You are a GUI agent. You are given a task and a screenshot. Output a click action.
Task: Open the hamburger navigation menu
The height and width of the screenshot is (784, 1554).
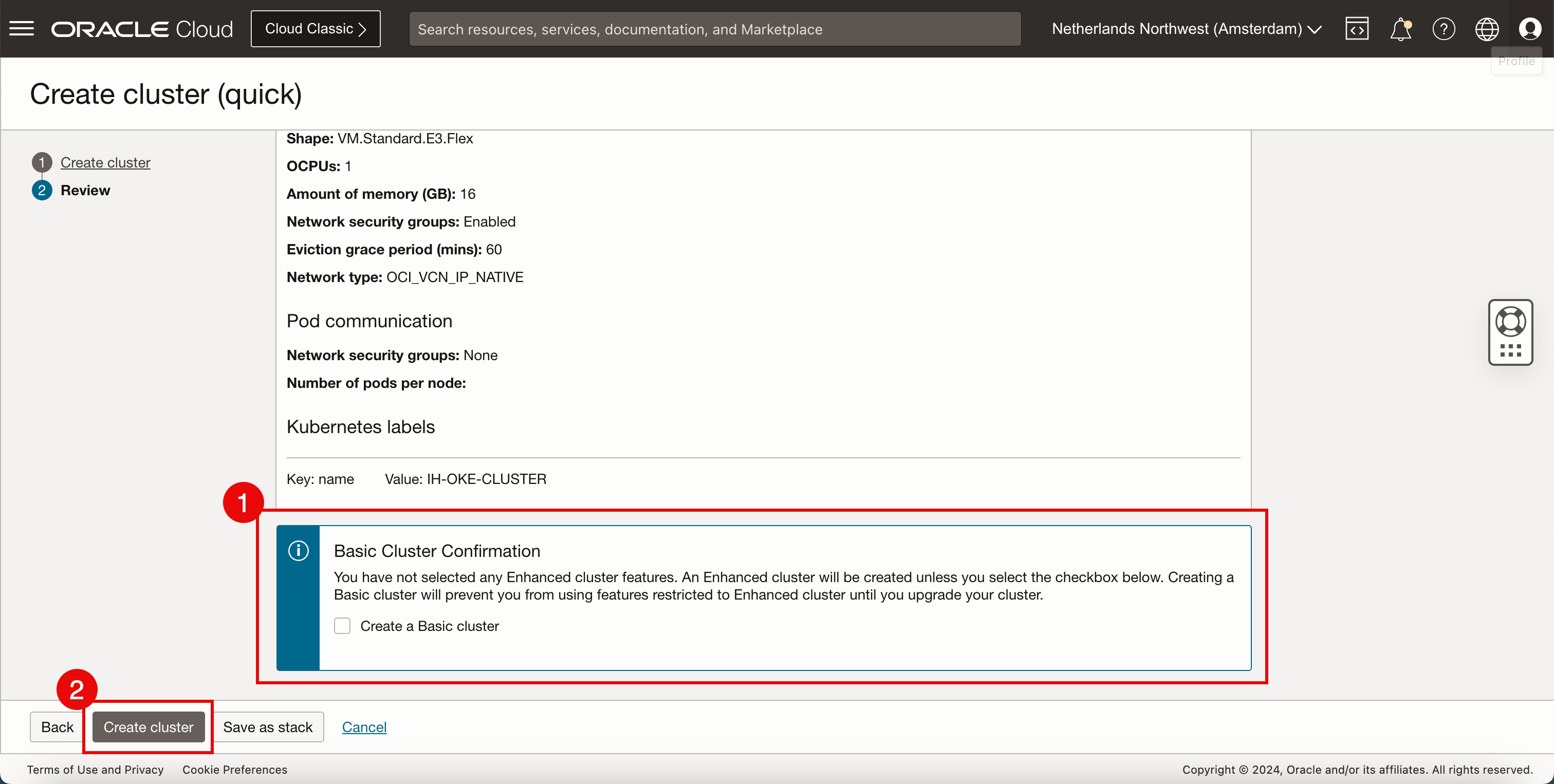[x=22, y=28]
